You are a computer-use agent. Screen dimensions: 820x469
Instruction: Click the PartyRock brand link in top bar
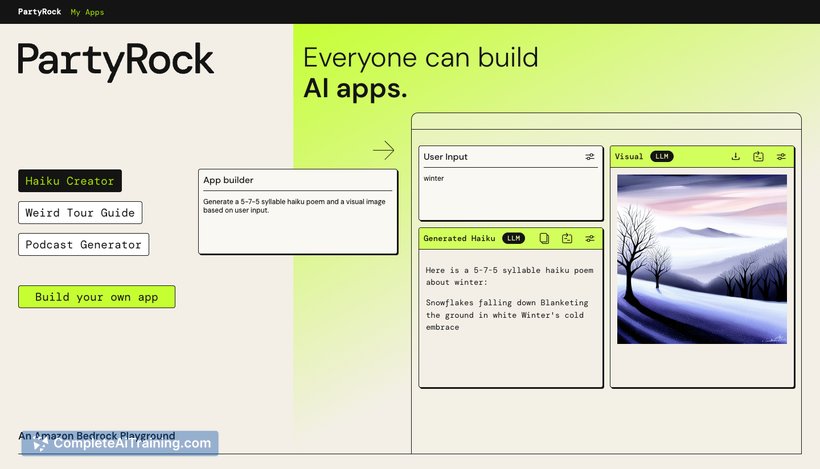tap(39, 12)
